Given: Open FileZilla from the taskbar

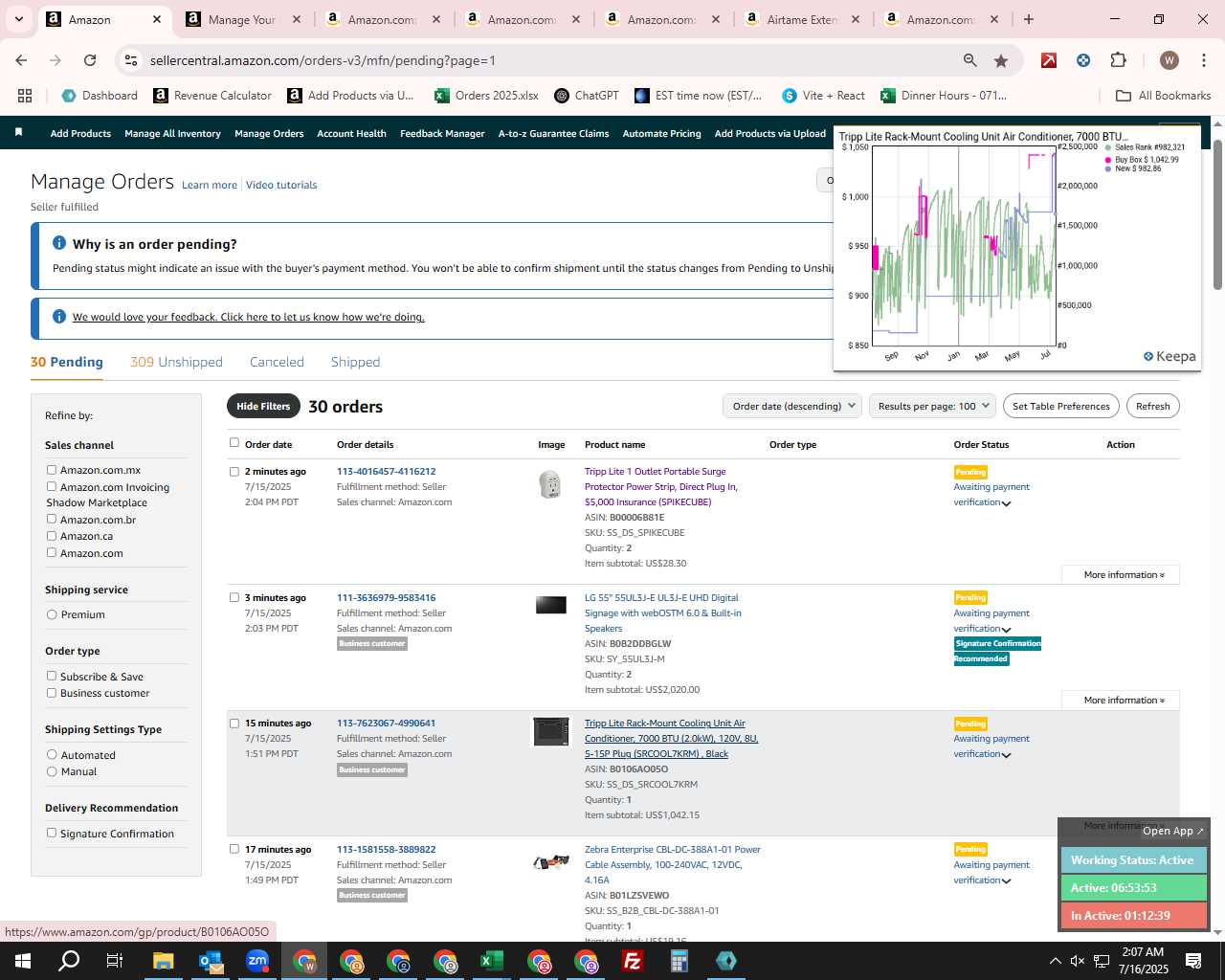Looking at the screenshot, I should pos(633,961).
